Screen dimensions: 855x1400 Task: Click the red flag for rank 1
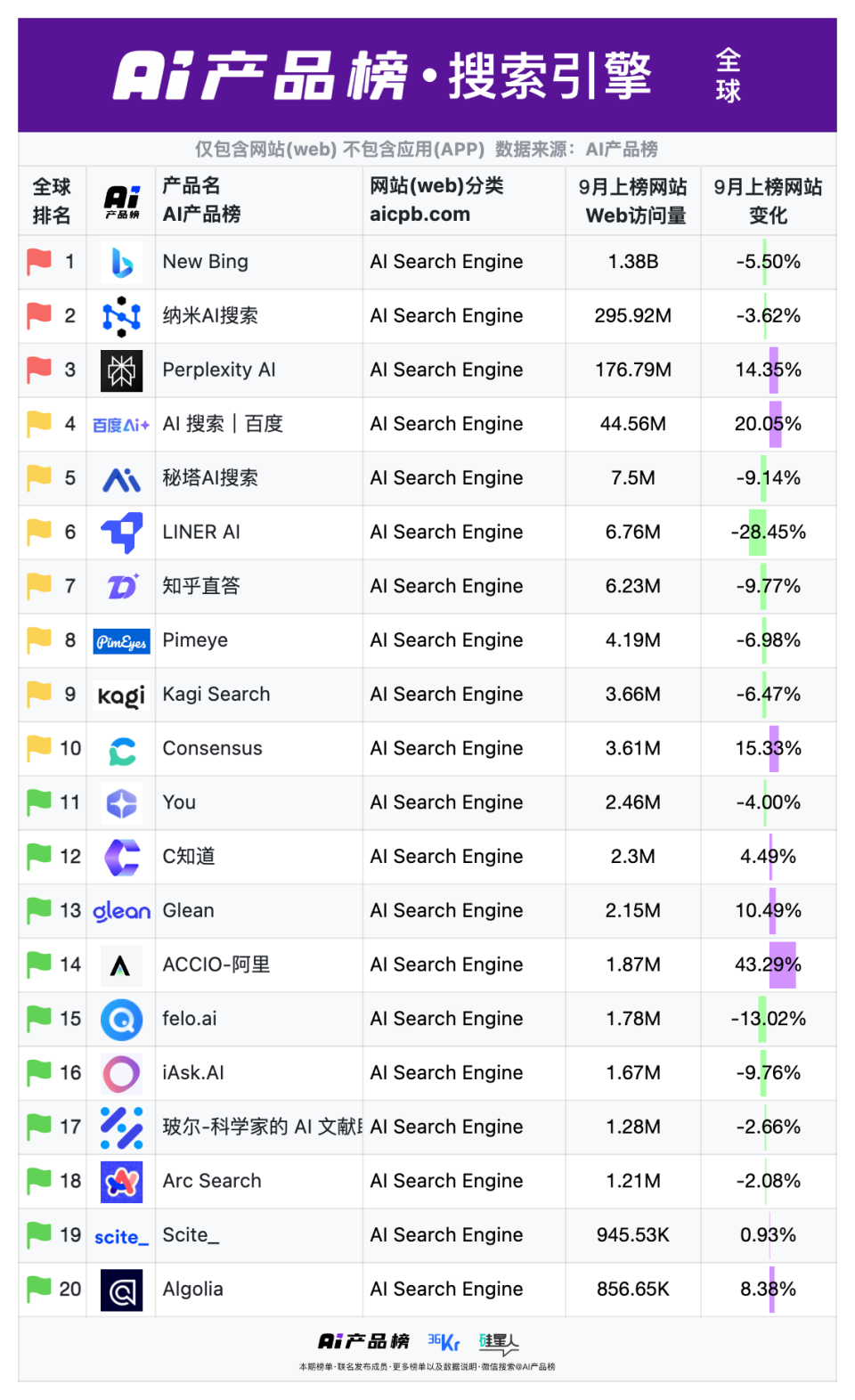click(x=39, y=262)
